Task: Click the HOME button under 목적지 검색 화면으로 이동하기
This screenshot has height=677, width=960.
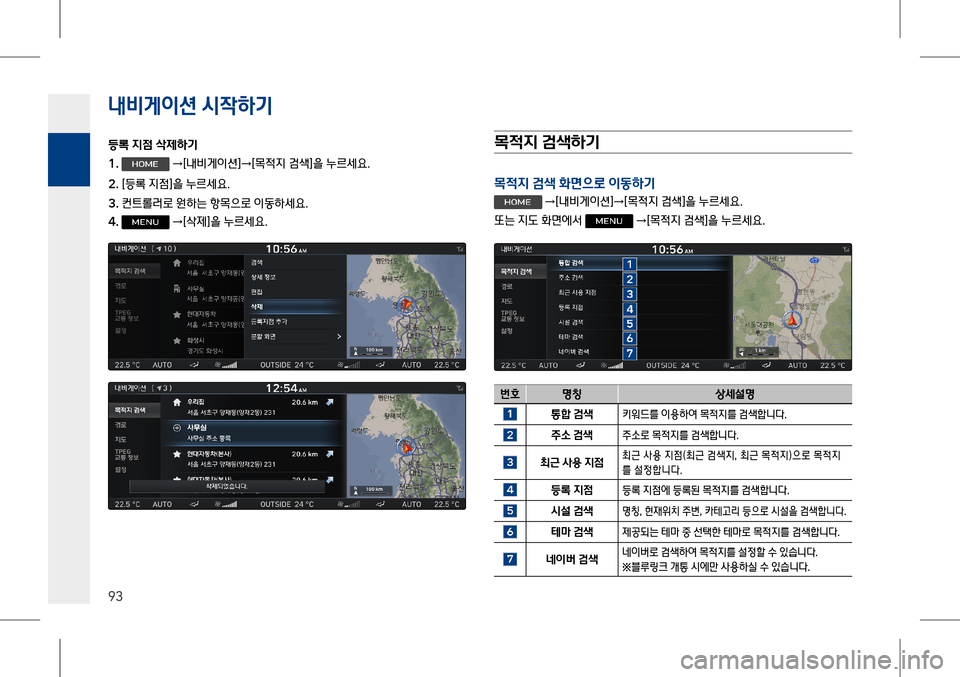Action: [517, 202]
